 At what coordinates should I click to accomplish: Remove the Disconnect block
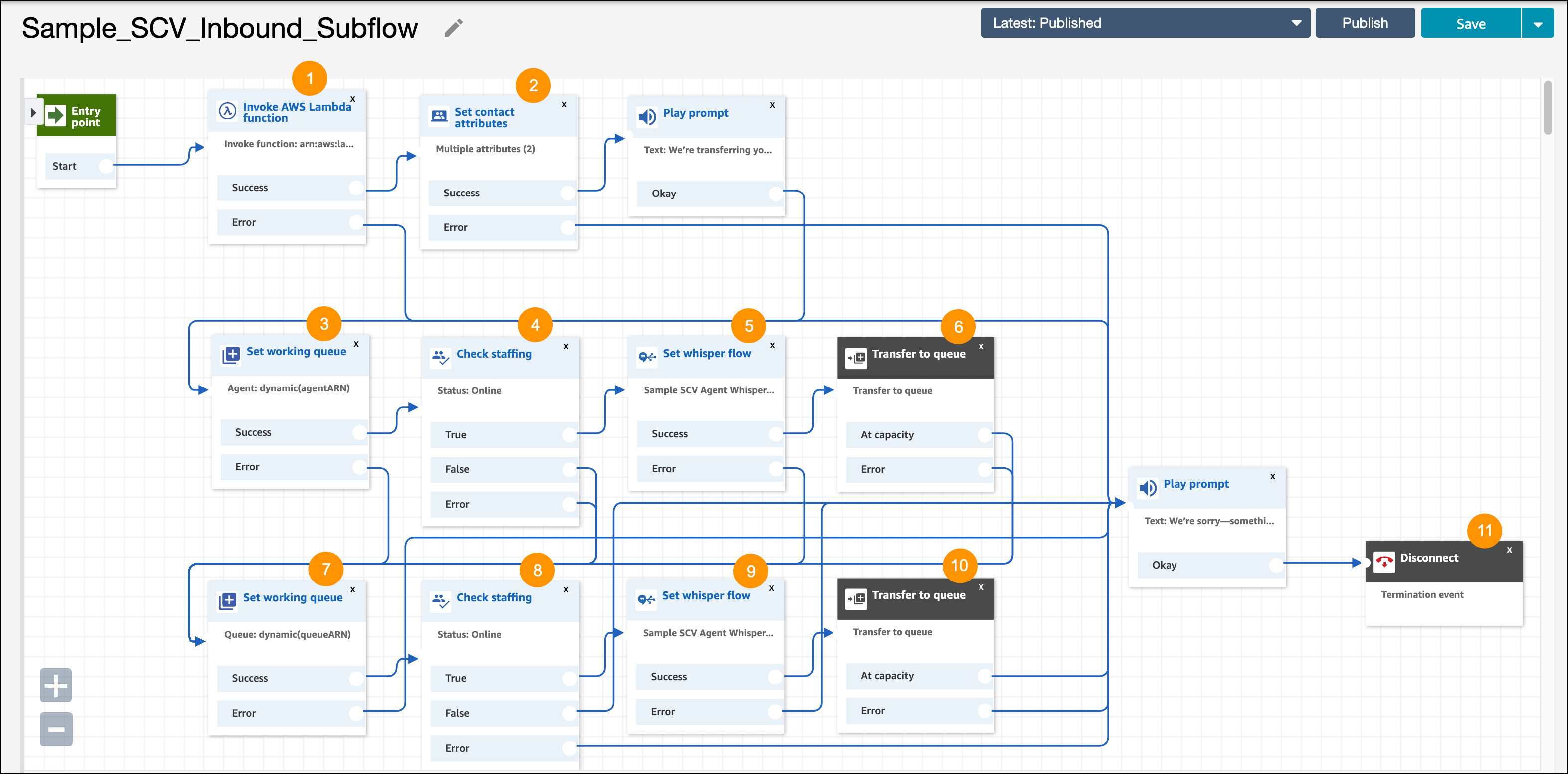(x=1510, y=550)
